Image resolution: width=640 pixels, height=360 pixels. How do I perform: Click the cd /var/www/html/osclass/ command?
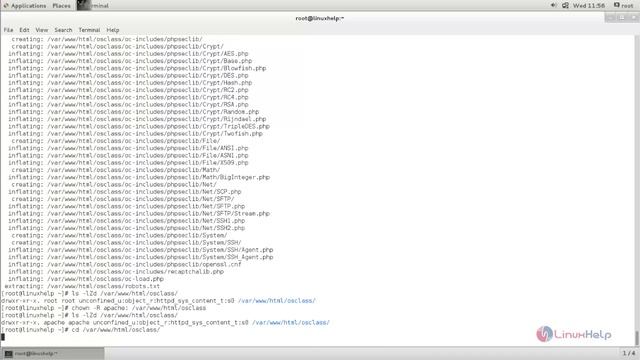tap(116, 330)
